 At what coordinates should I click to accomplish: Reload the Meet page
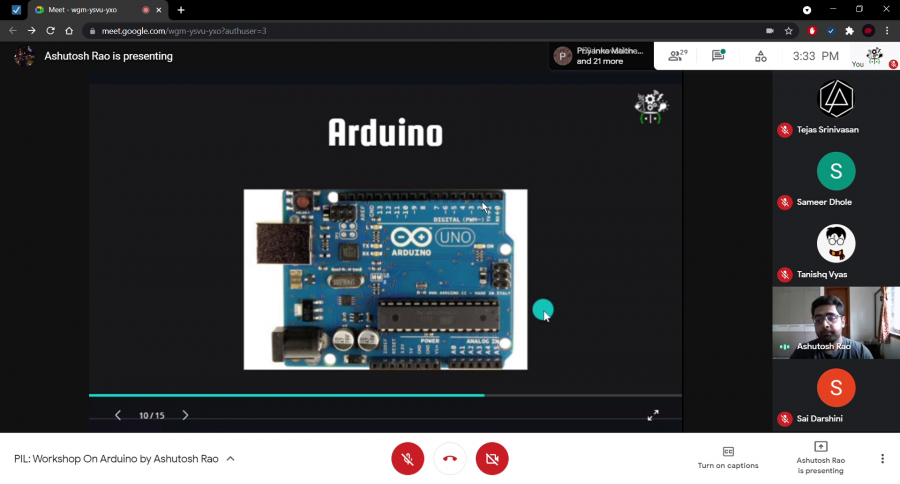pyautogui.click(x=50, y=31)
